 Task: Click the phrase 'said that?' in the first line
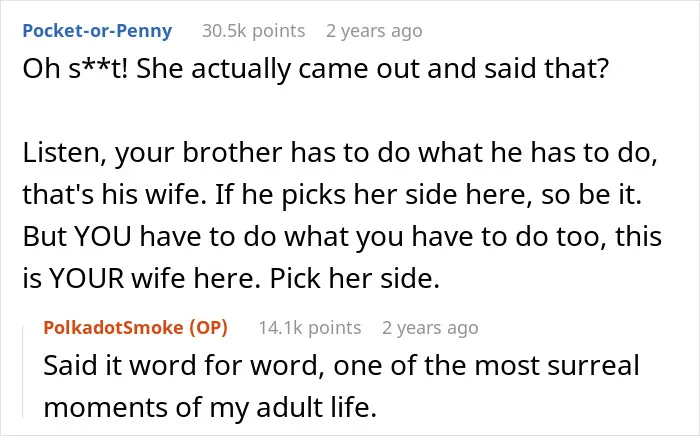(547, 69)
